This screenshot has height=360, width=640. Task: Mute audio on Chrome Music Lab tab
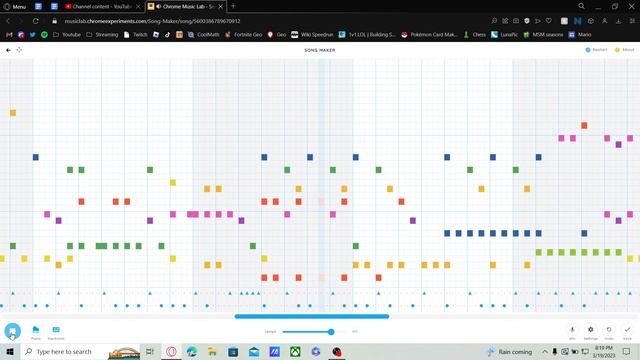(158, 7)
